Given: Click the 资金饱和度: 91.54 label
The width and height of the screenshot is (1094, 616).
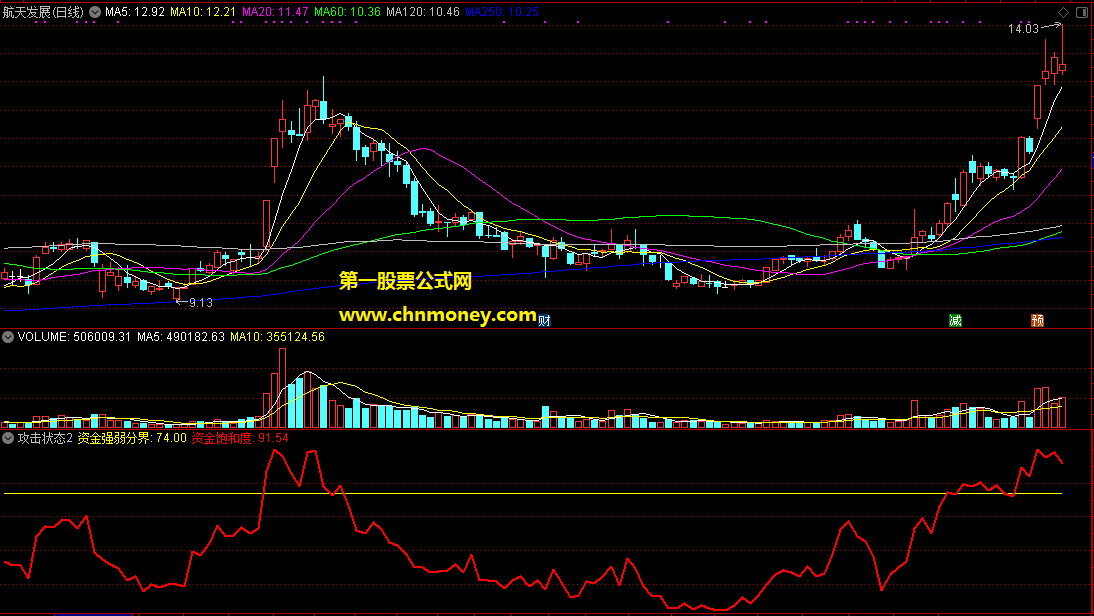Looking at the screenshot, I should pos(240,438).
